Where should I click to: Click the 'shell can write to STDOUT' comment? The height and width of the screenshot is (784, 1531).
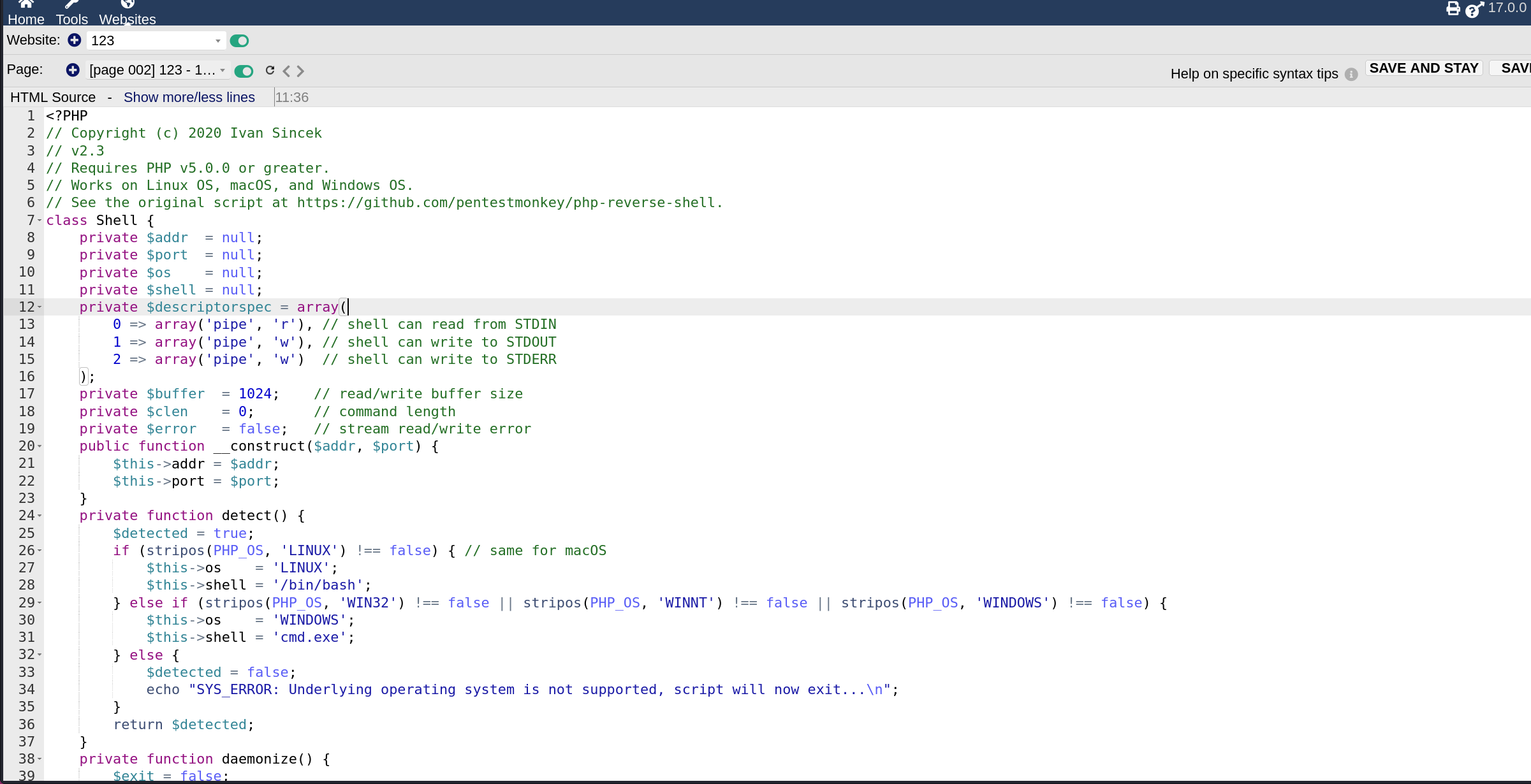tap(439, 342)
